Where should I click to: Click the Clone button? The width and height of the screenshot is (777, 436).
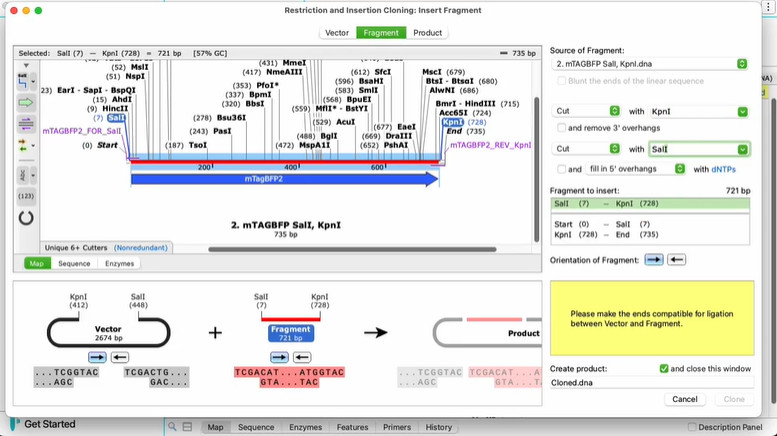[x=734, y=399]
